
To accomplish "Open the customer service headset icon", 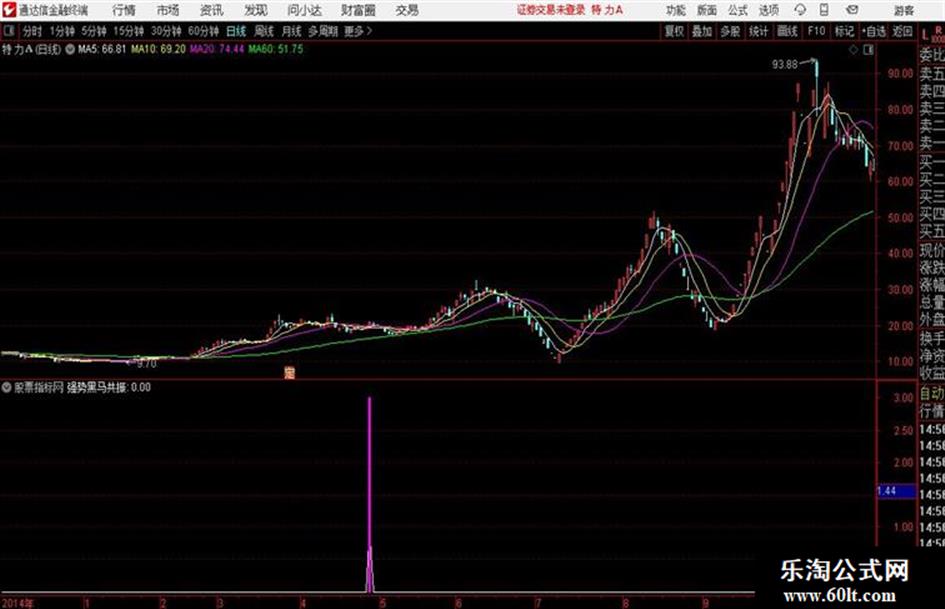I will 800,10.
